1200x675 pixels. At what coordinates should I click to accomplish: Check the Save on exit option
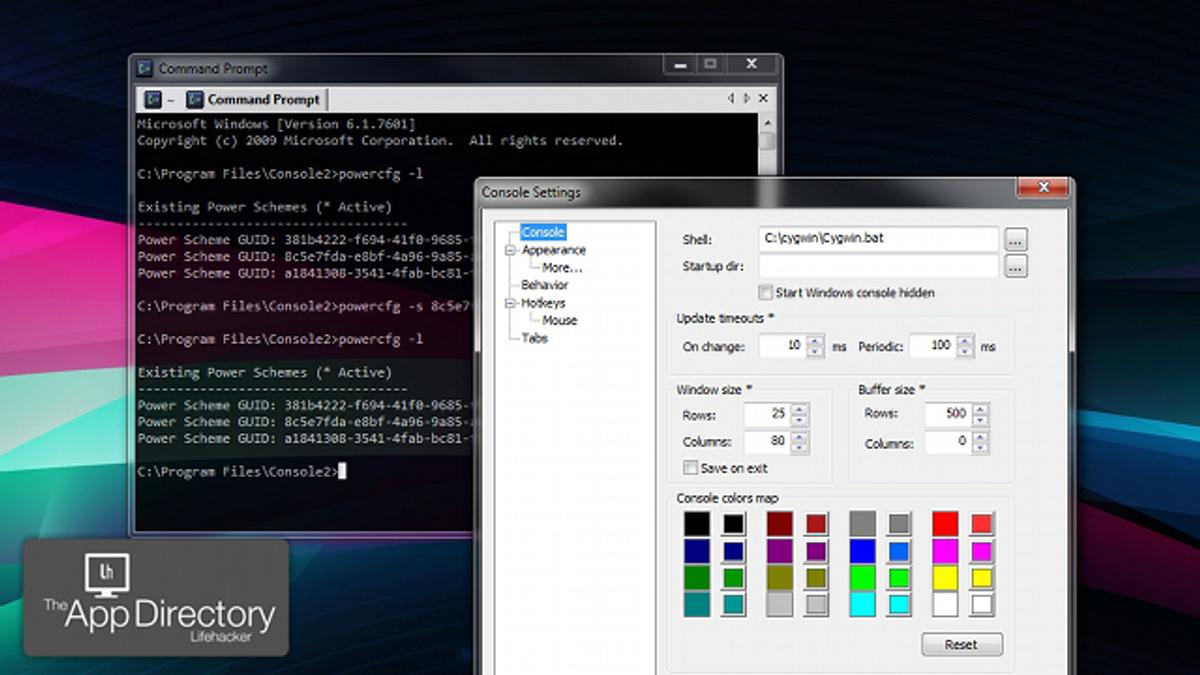click(x=690, y=468)
